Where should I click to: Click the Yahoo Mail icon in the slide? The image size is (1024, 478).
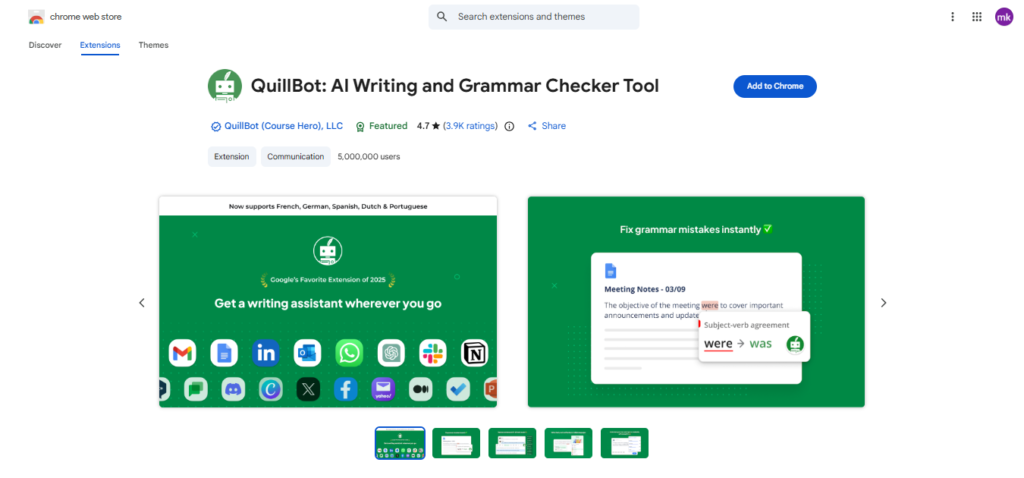pyautogui.click(x=383, y=389)
